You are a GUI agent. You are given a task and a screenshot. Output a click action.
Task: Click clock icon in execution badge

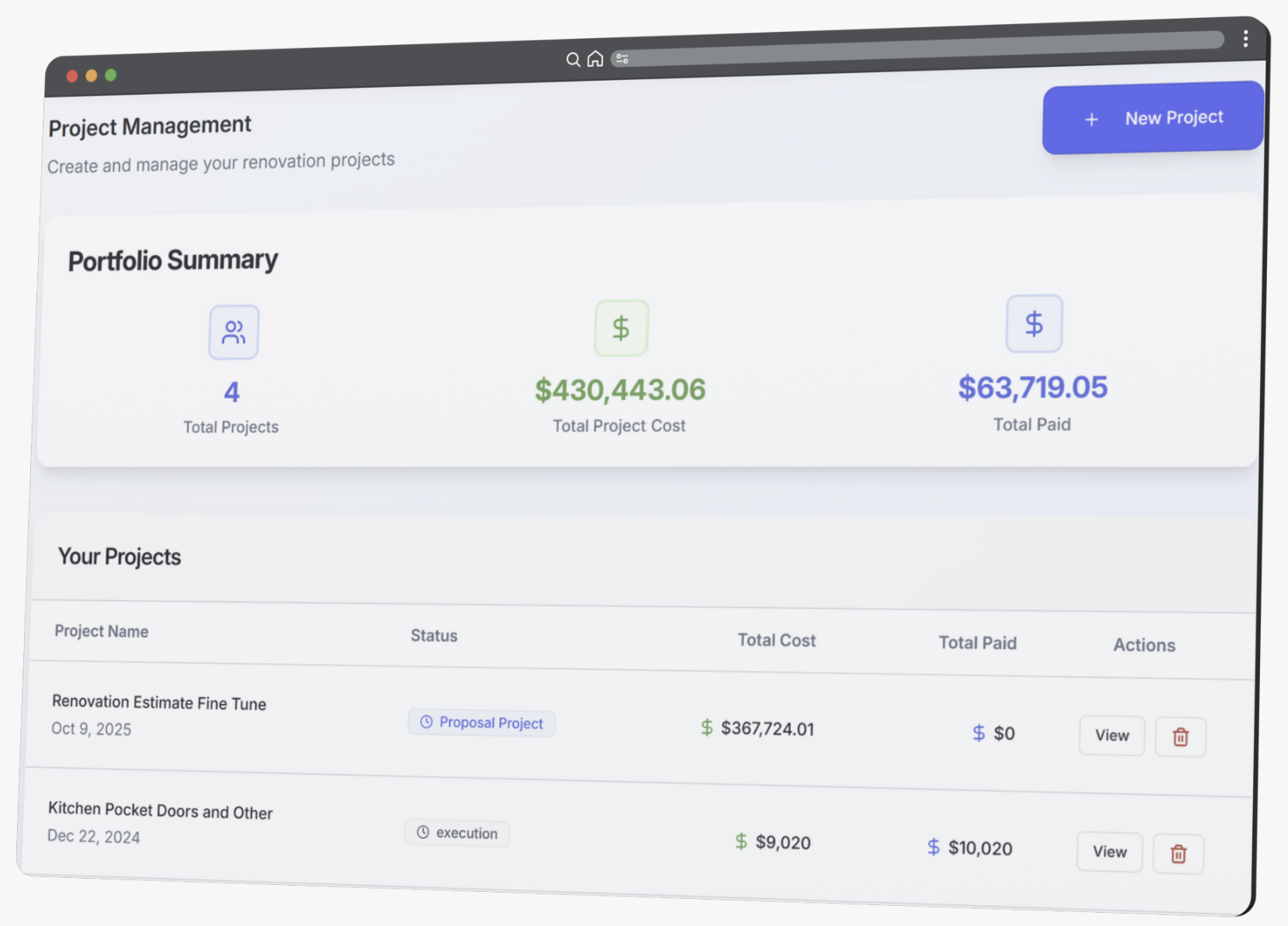[x=422, y=832]
